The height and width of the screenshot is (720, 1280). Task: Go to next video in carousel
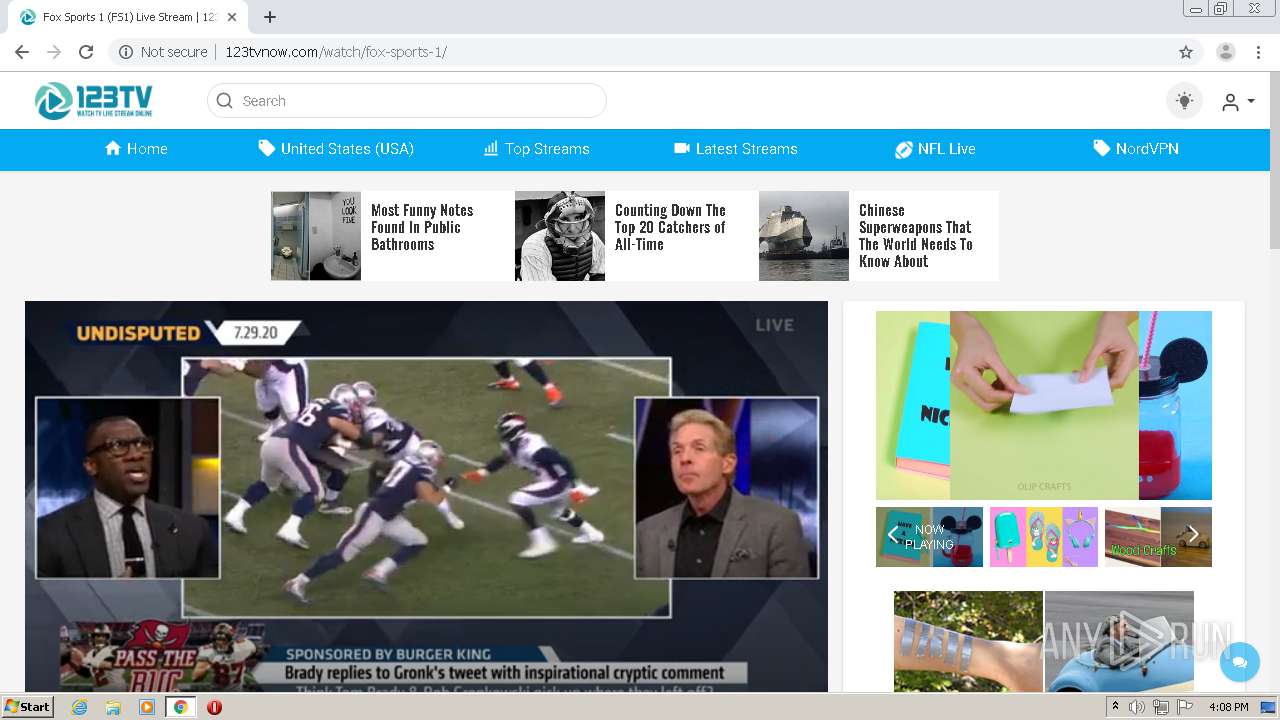(1193, 535)
